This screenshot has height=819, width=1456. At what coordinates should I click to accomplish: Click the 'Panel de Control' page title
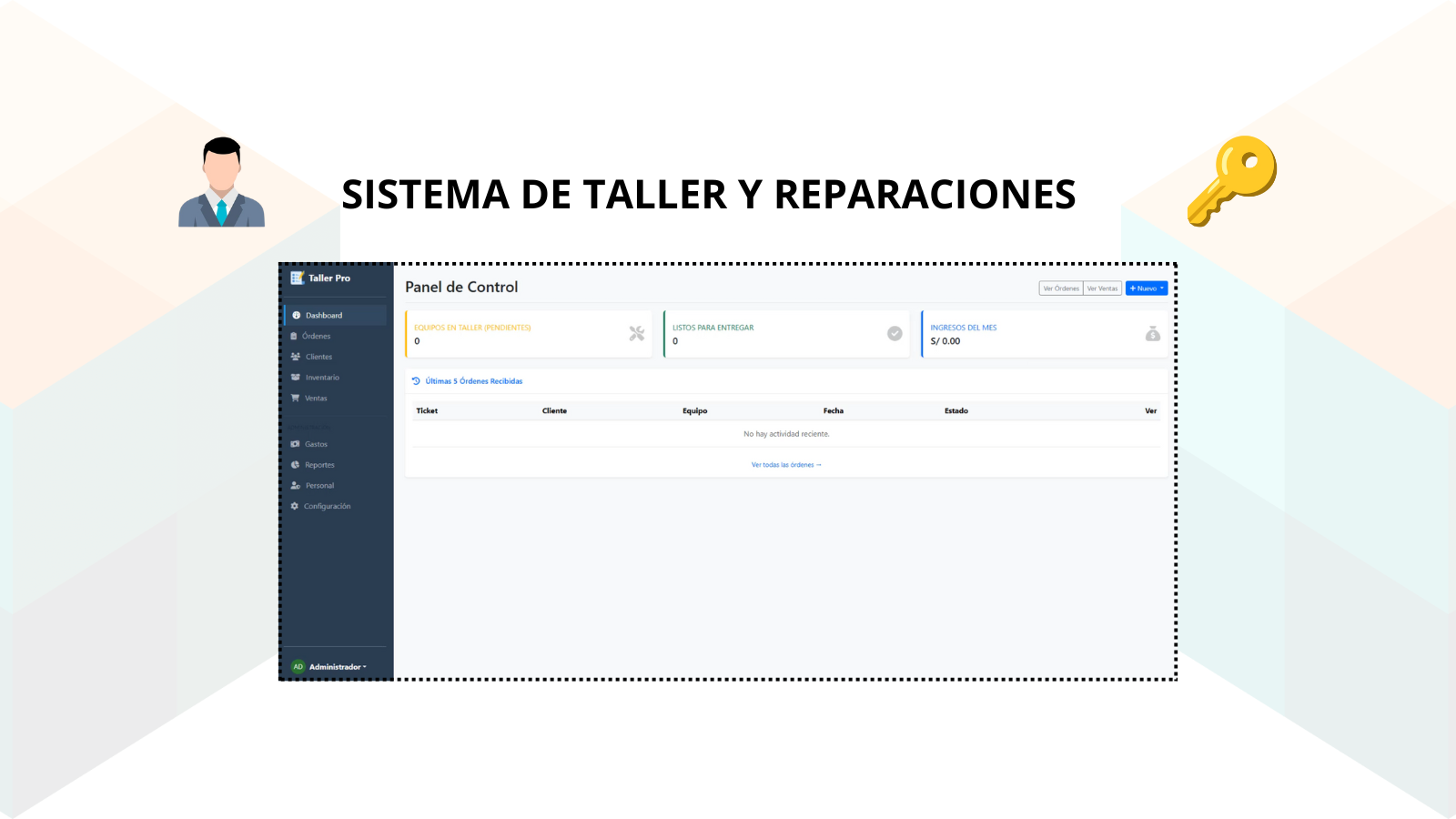(461, 287)
